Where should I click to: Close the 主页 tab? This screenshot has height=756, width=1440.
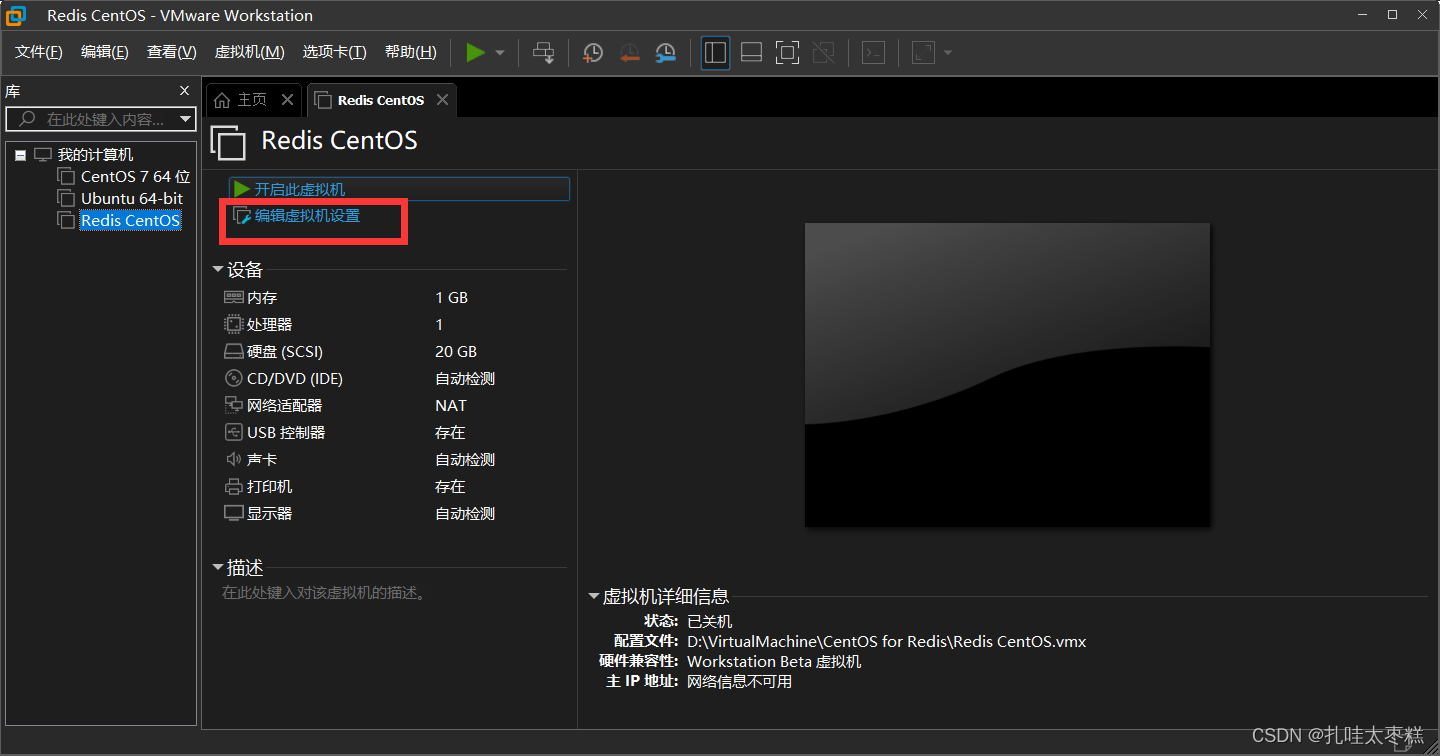coord(287,100)
